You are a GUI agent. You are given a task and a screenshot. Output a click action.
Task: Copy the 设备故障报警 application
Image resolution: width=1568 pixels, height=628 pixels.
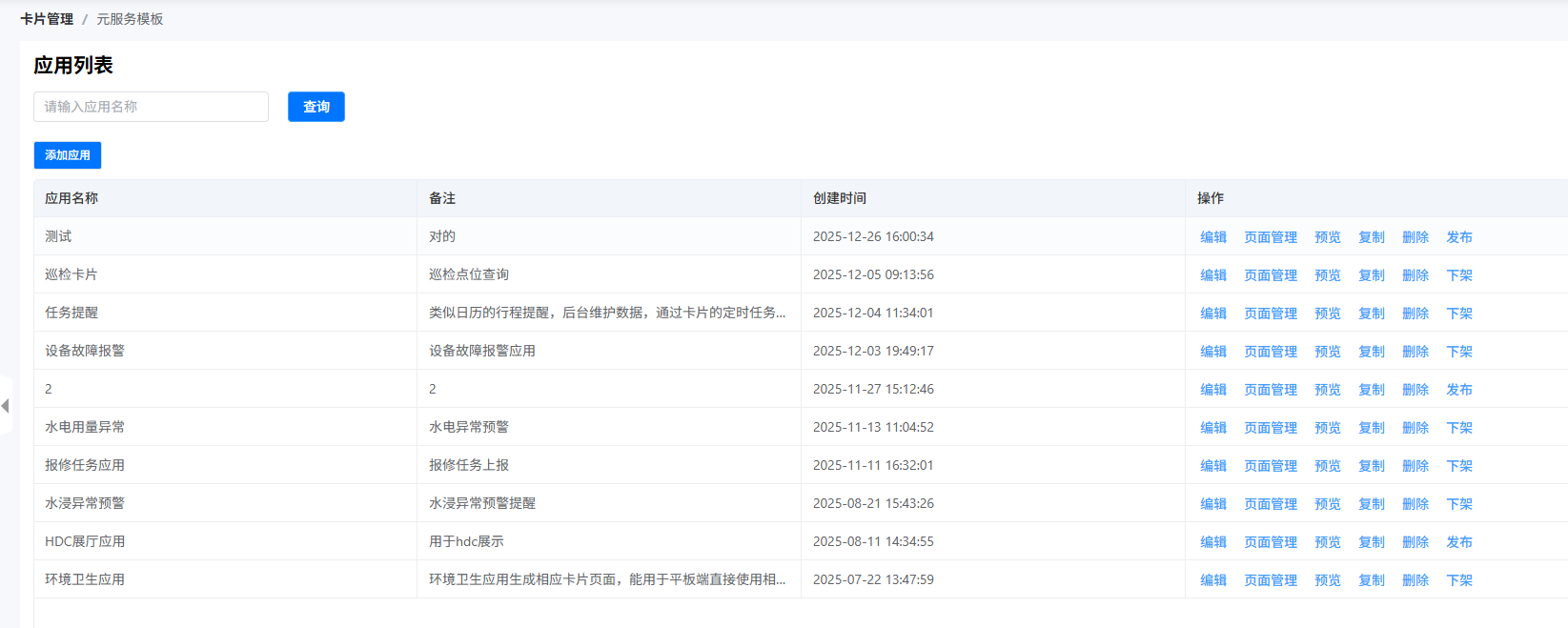pyautogui.click(x=1371, y=352)
